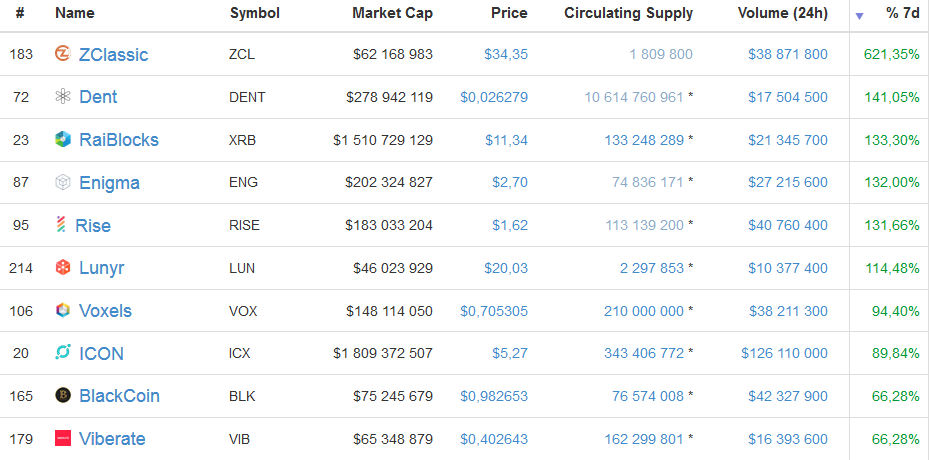
Task: Select ICON market cap $1 809 372 507
Action: [383, 353]
